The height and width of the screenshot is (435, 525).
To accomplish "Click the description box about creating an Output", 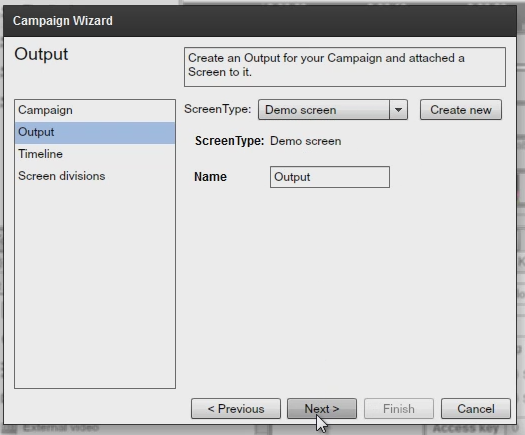I will 345,67.
